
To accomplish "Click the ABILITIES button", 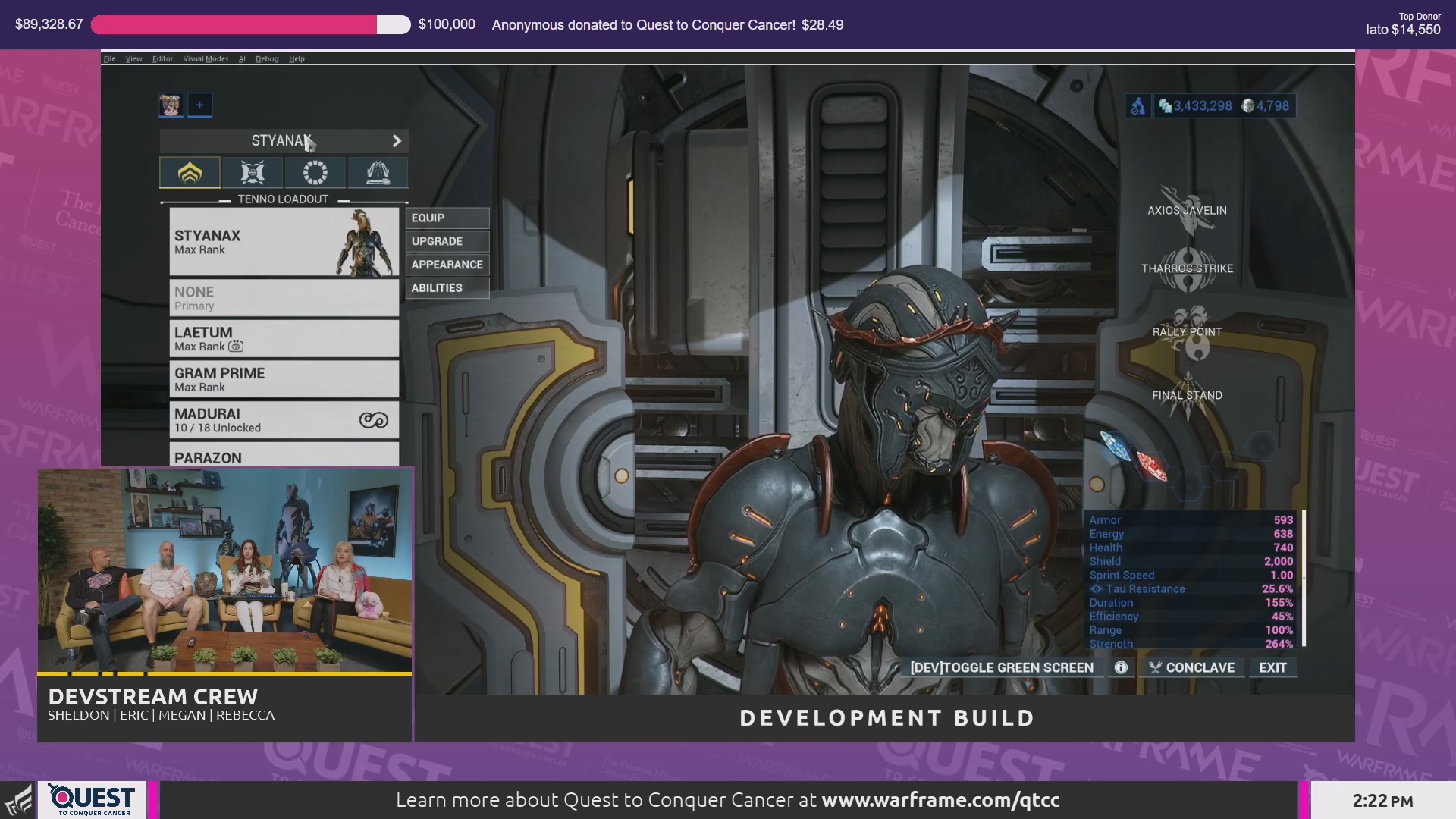I will click(447, 288).
